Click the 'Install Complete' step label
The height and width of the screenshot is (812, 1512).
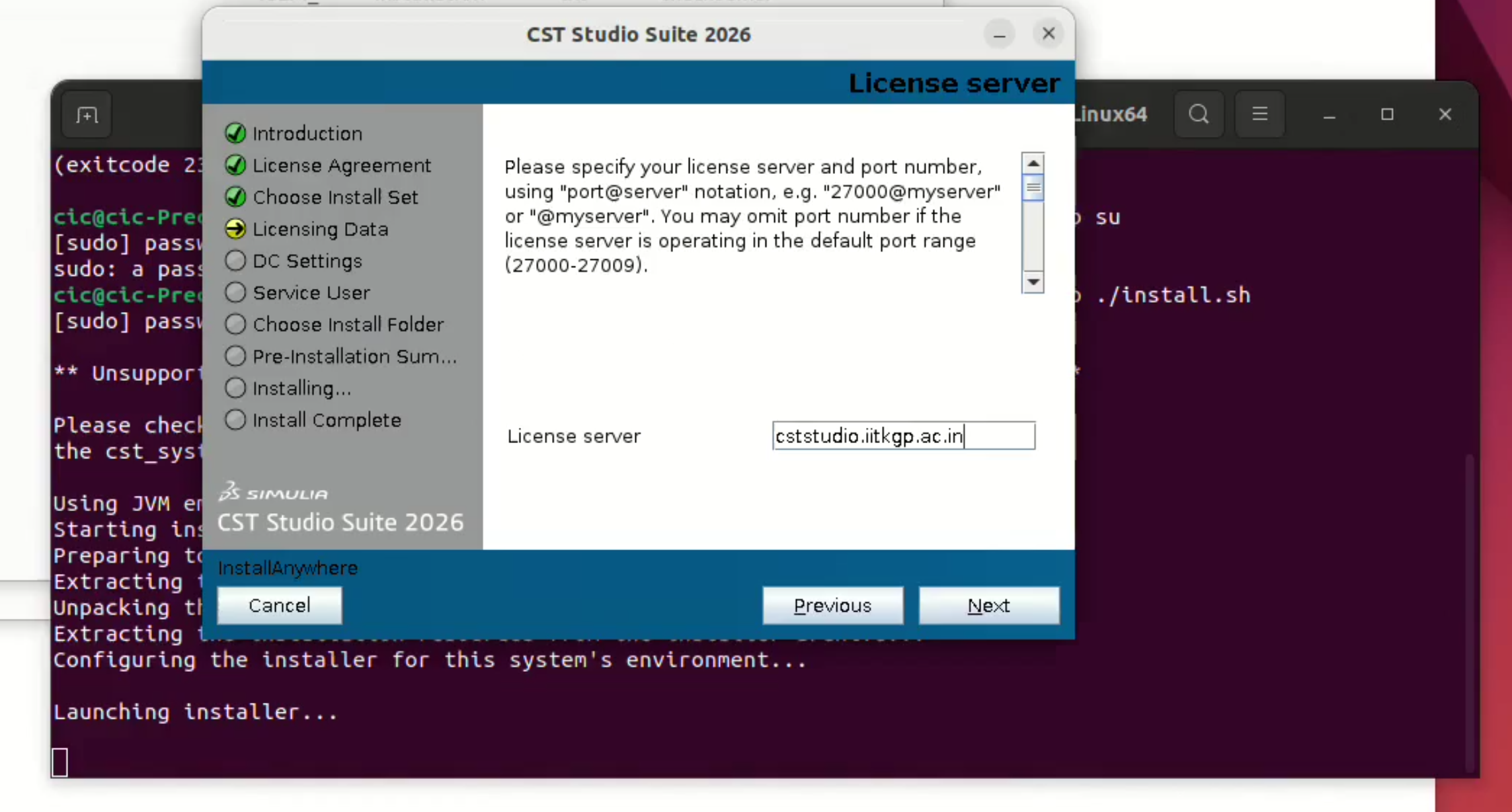327,421
